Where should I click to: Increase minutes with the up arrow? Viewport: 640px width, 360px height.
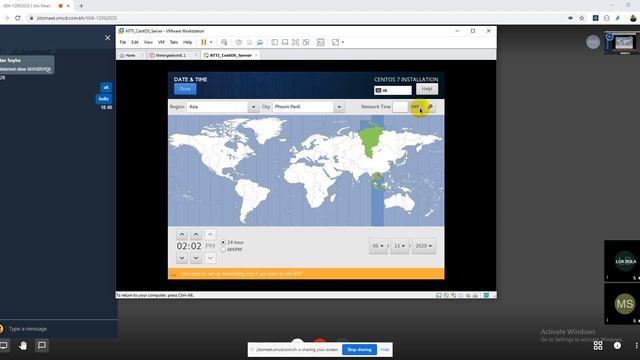[196, 234]
